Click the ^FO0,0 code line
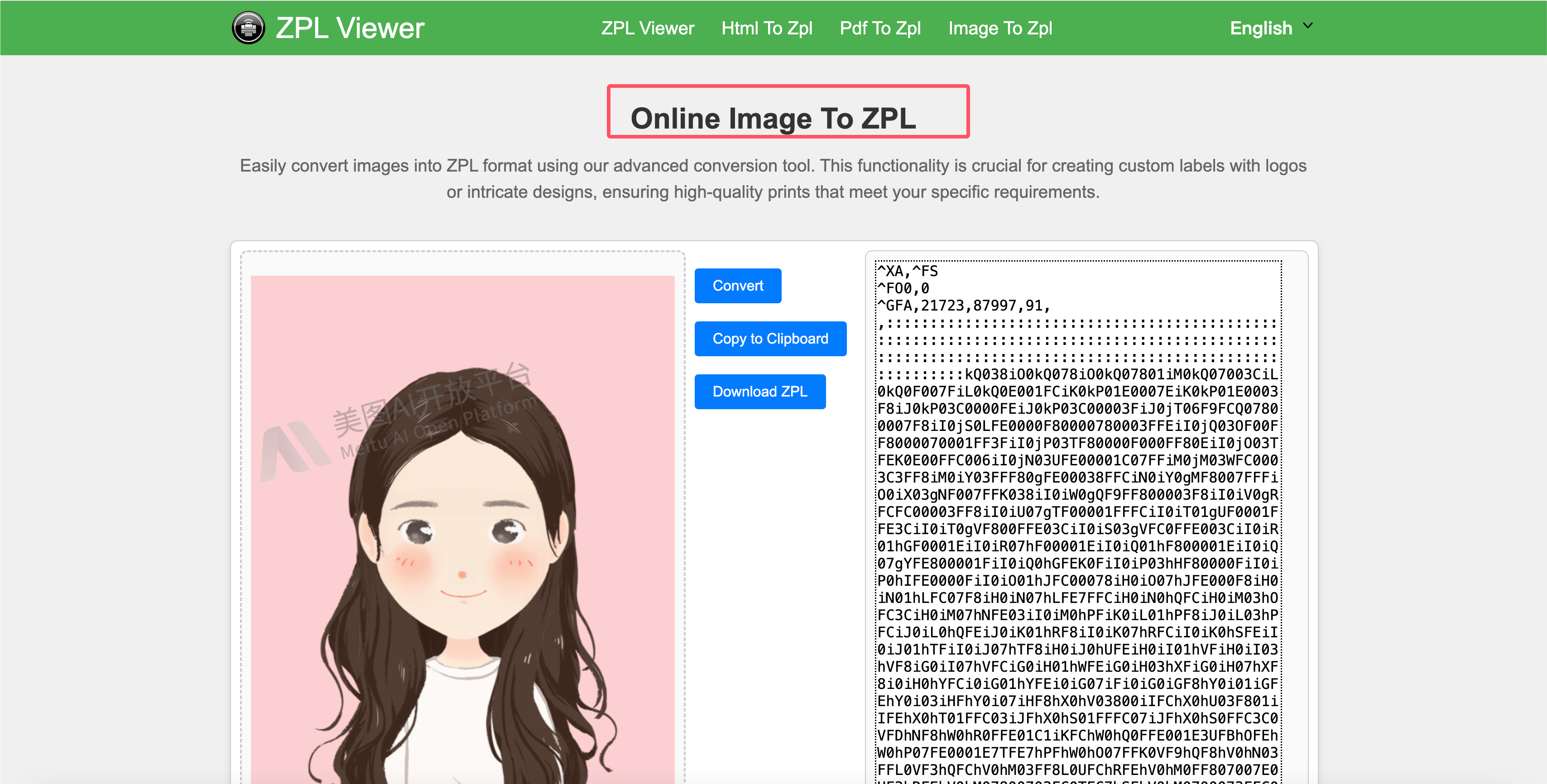Viewport: 1547px width, 784px height. click(x=903, y=288)
